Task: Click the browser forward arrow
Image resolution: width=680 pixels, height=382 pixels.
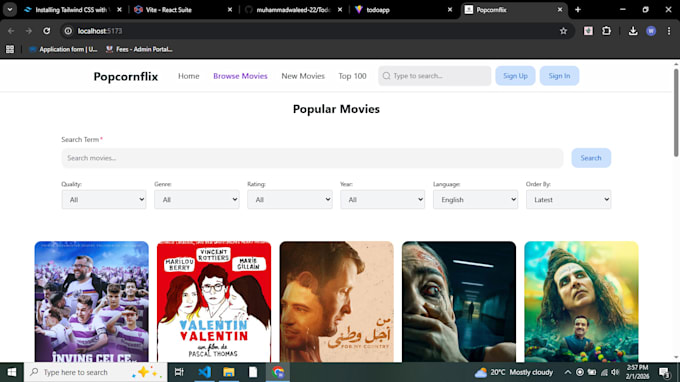Action: coord(29,31)
